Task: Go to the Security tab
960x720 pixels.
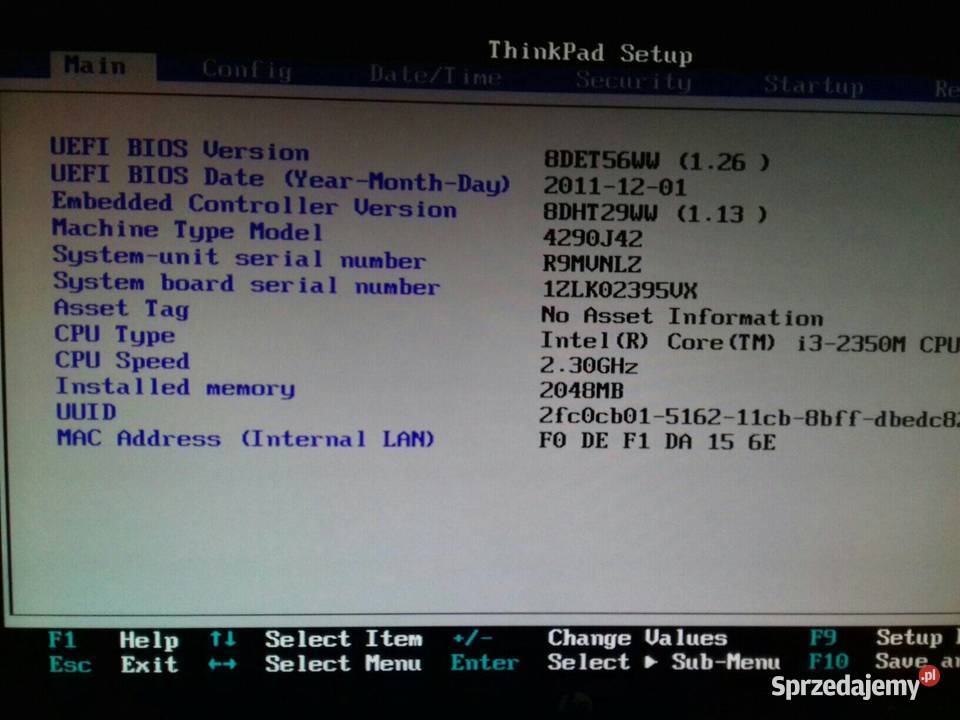Action: (634, 81)
